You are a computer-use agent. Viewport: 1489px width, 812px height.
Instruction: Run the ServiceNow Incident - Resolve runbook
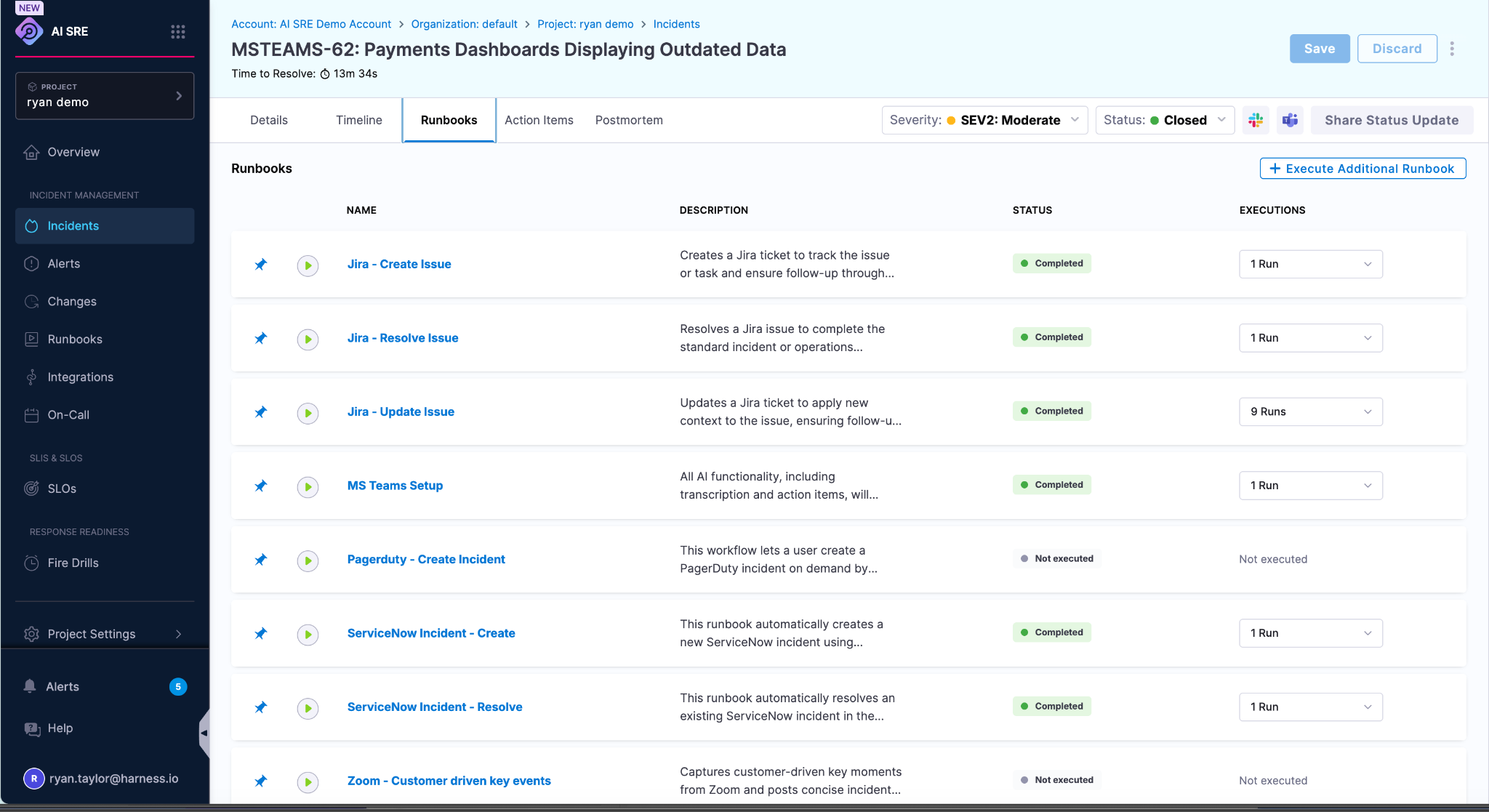coord(308,708)
